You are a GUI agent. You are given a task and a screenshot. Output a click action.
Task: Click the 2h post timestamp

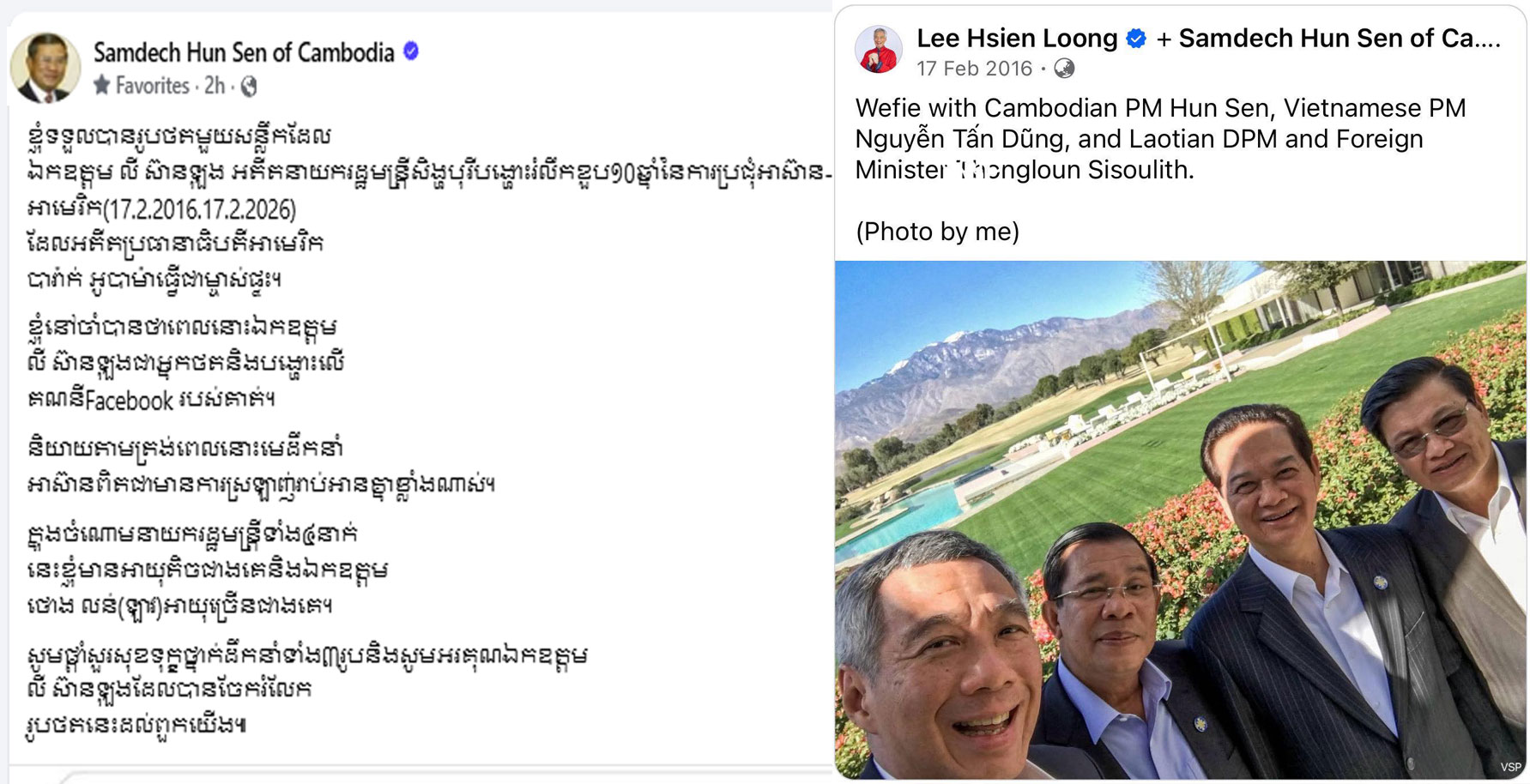(x=215, y=86)
